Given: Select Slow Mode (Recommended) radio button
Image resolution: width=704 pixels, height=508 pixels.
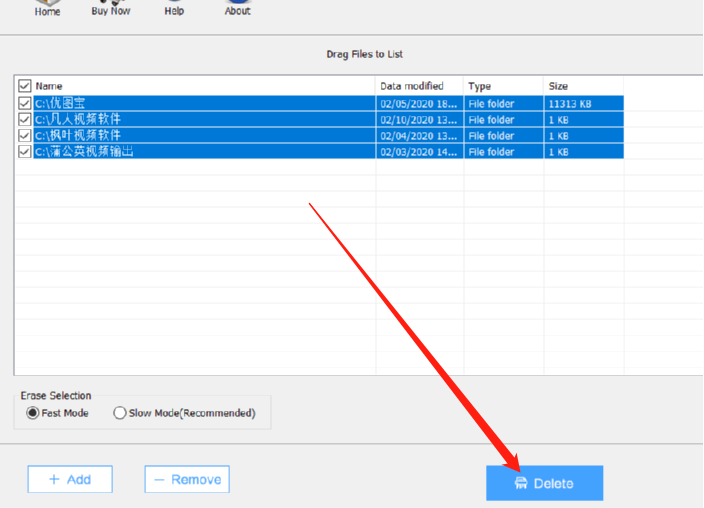Looking at the screenshot, I should 120,413.
